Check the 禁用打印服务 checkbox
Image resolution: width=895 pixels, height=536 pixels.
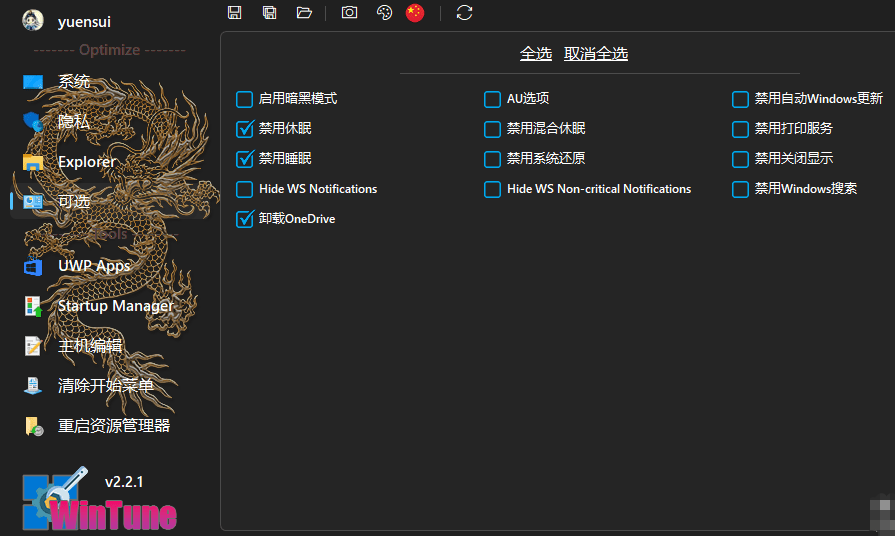pyautogui.click(x=740, y=129)
